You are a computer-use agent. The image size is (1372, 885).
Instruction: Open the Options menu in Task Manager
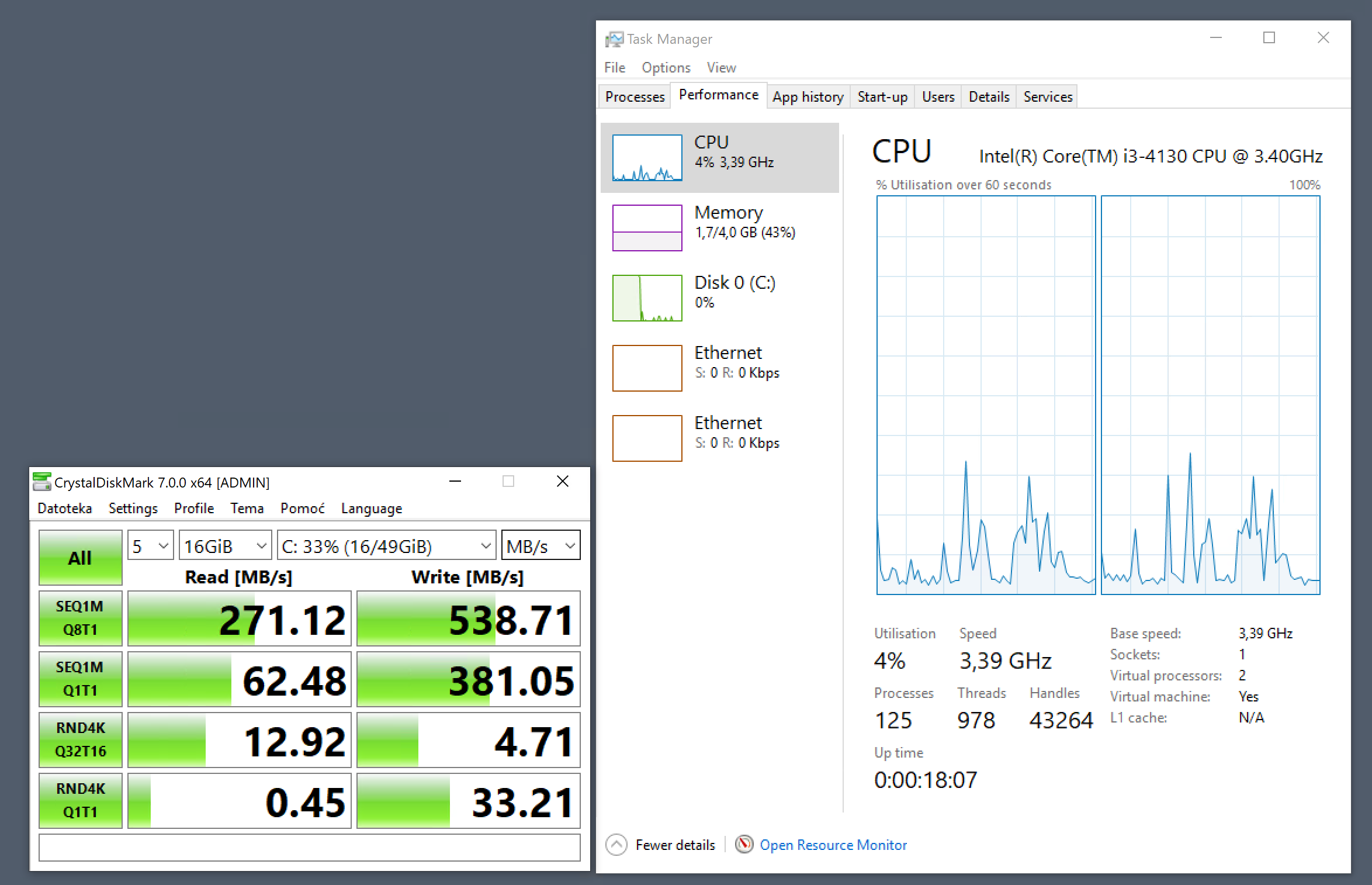[666, 67]
